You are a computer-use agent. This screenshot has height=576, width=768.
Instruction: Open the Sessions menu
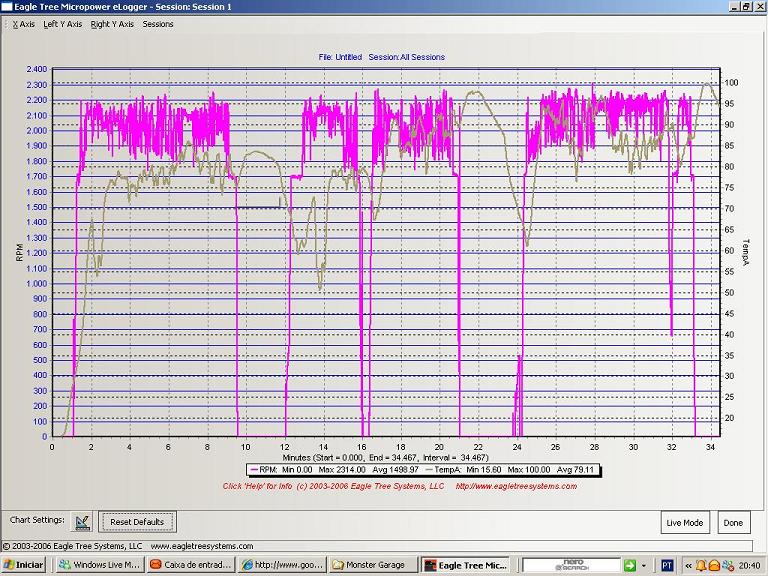158,24
